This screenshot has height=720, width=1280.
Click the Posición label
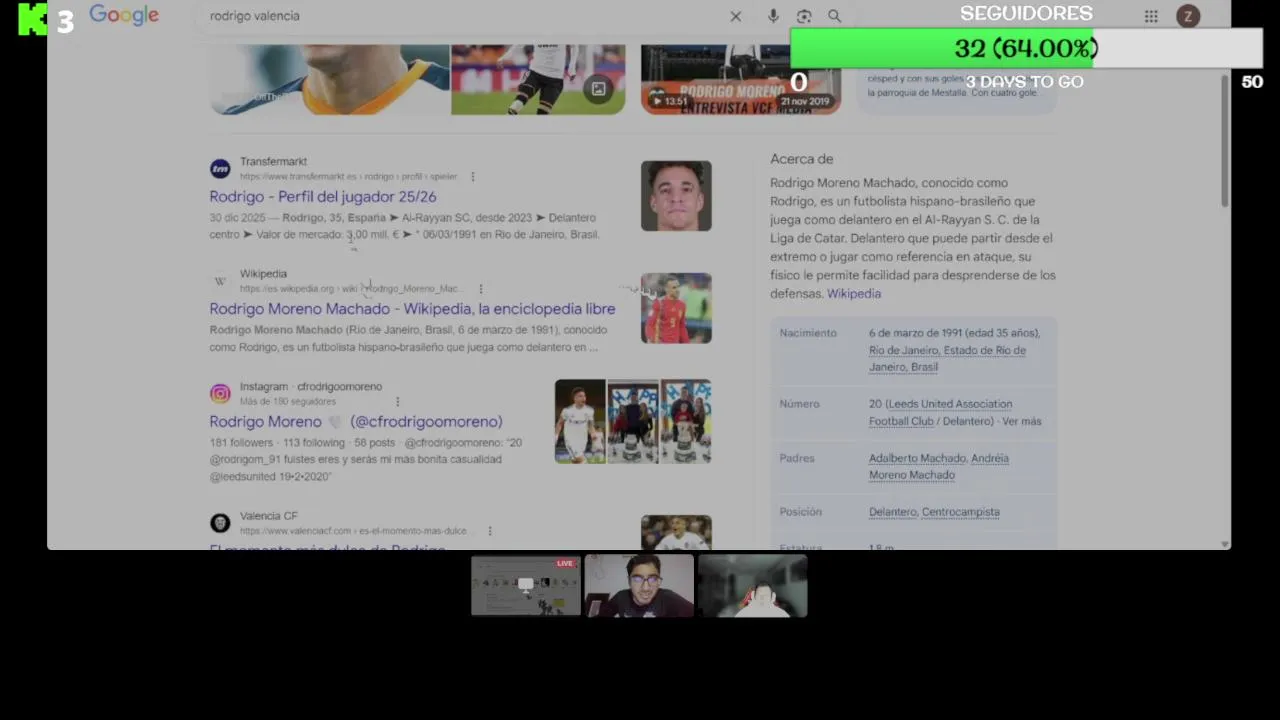tap(800, 512)
